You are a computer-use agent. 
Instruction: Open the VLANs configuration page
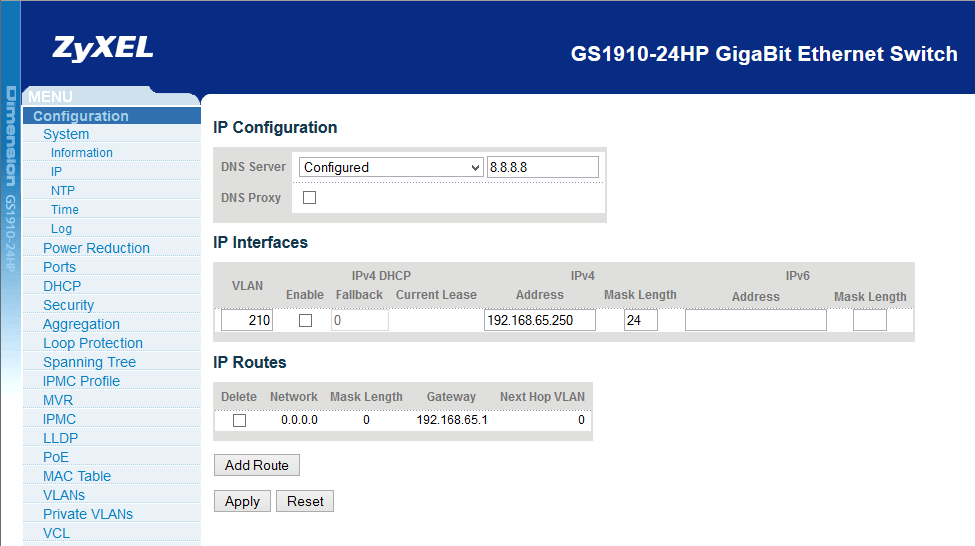tap(64, 495)
